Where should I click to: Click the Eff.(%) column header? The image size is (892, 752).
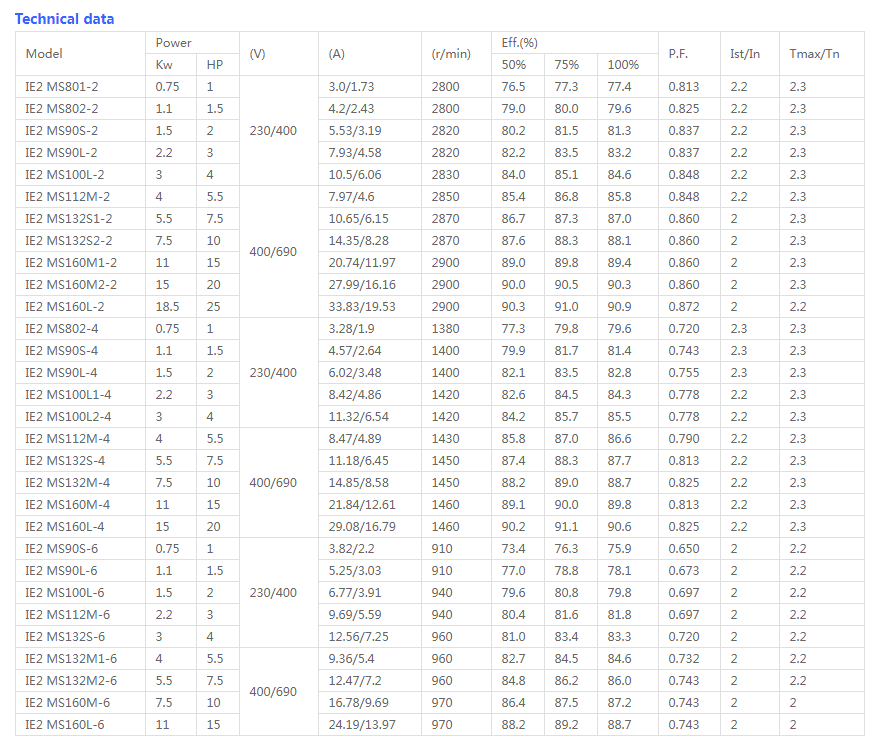pos(520,43)
